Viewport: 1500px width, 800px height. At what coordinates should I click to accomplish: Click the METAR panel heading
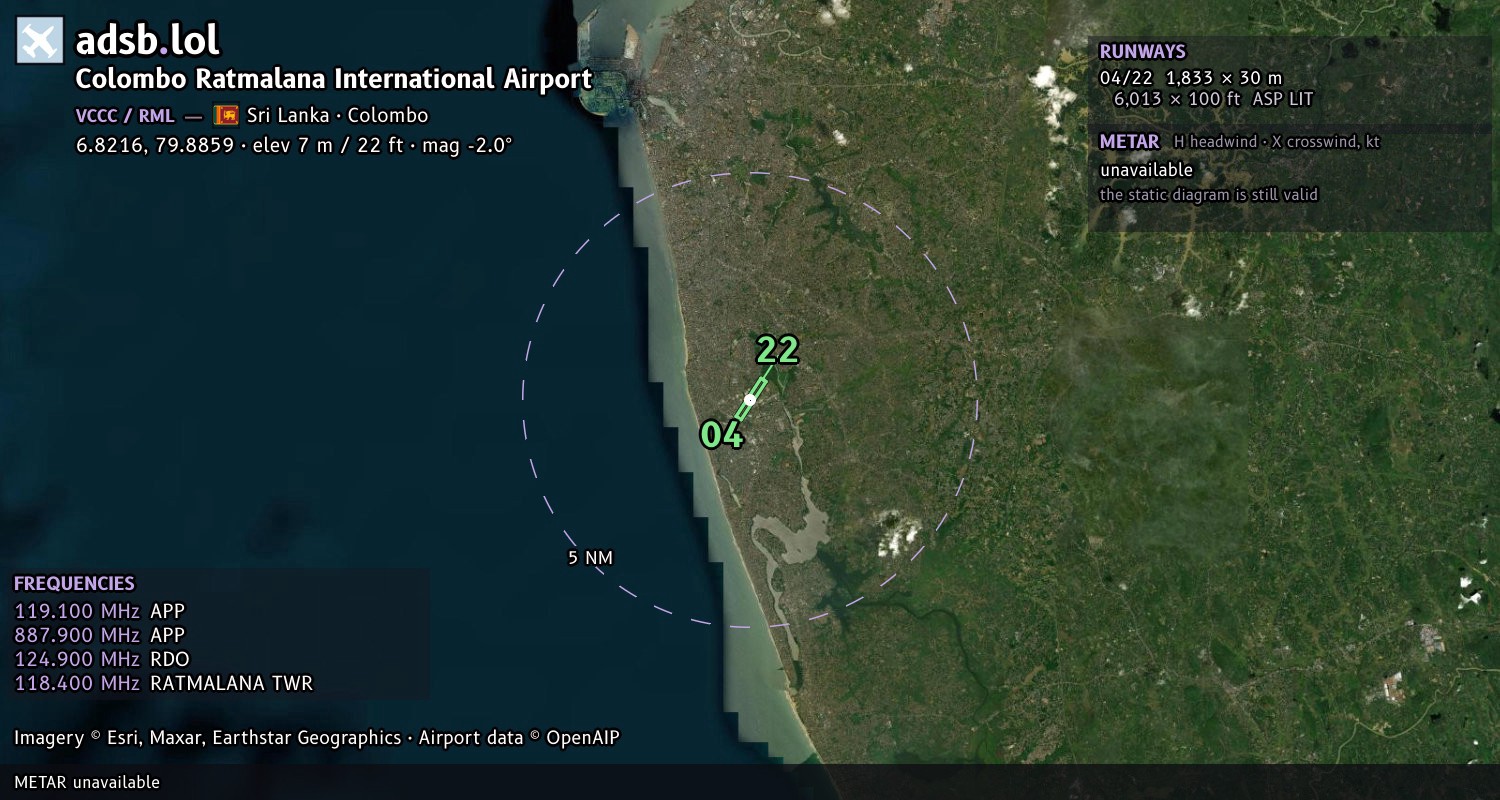(x=1129, y=142)
